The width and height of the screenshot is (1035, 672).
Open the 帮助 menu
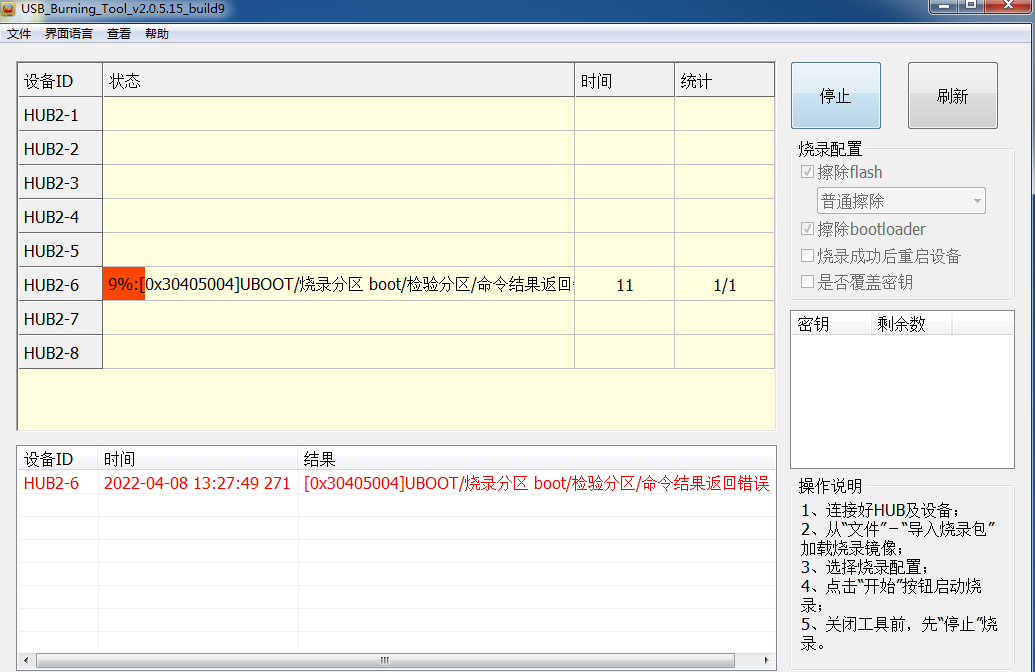click(157, 34)
